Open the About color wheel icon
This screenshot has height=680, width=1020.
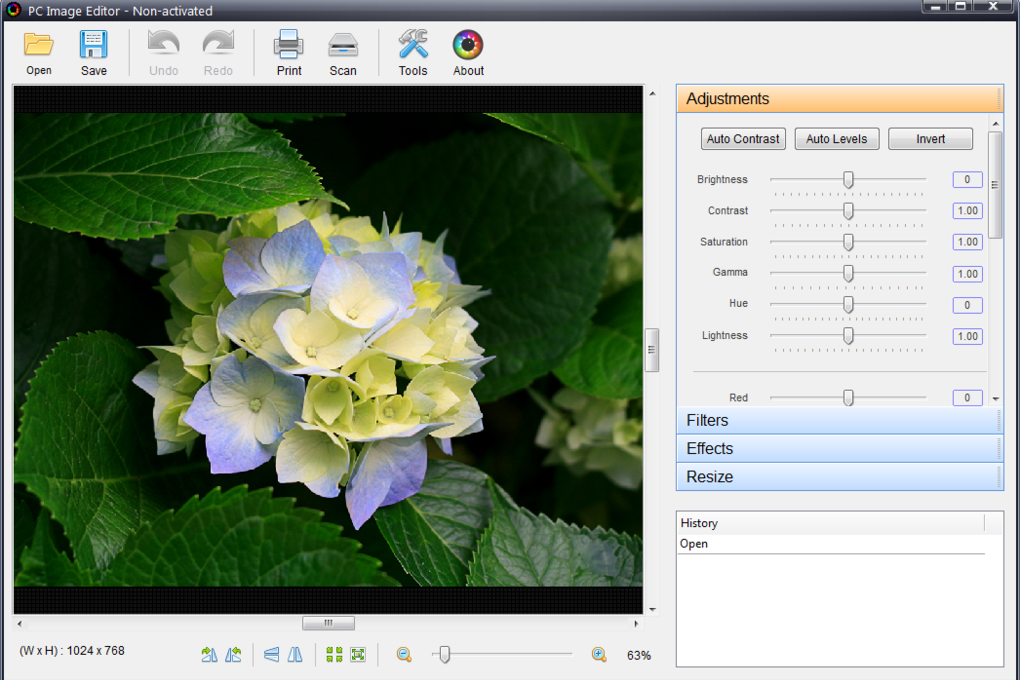pyautogui.click(x=468, y=44)
